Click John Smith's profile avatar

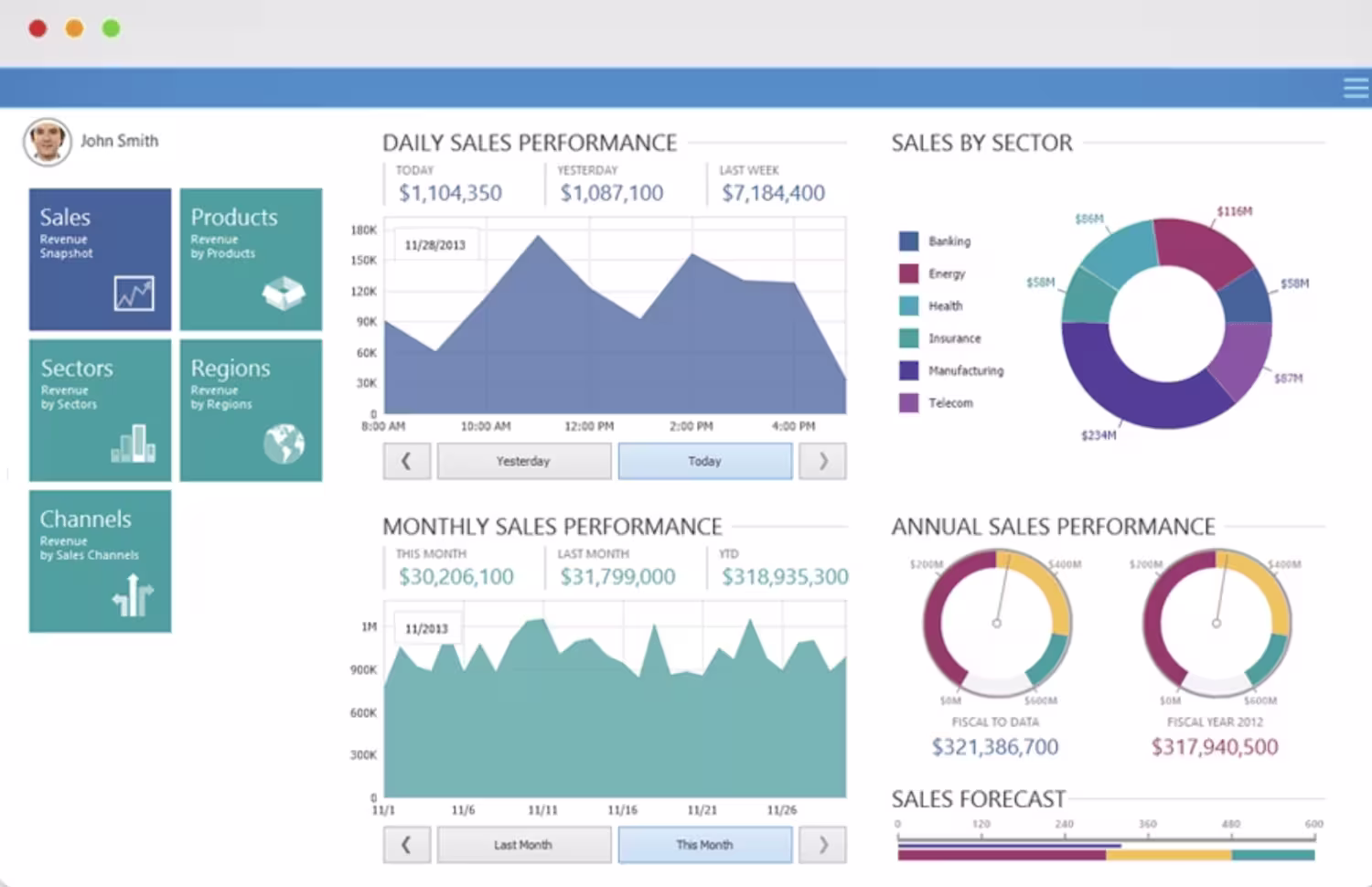48,142
